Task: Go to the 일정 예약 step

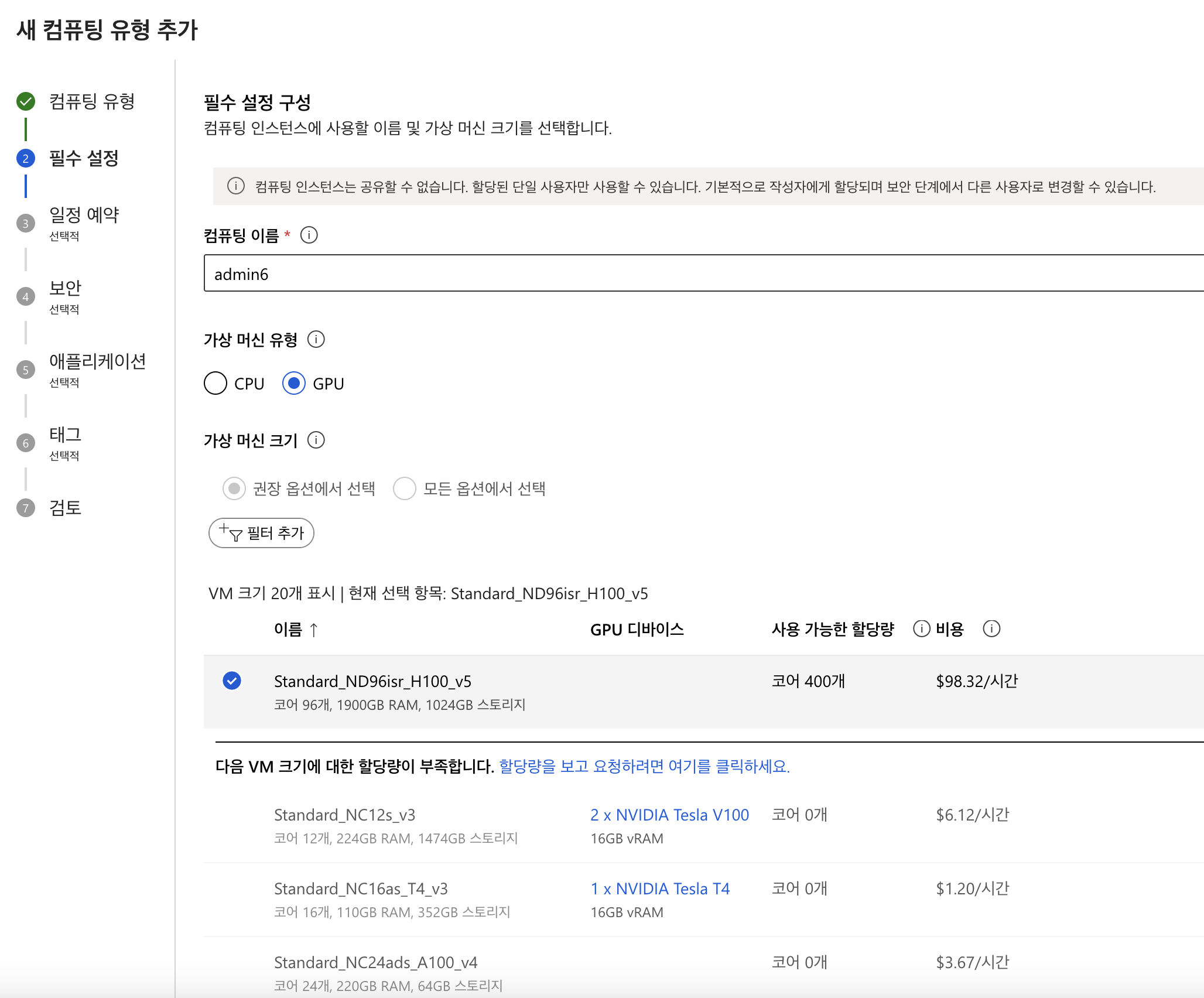Action: 84,216
